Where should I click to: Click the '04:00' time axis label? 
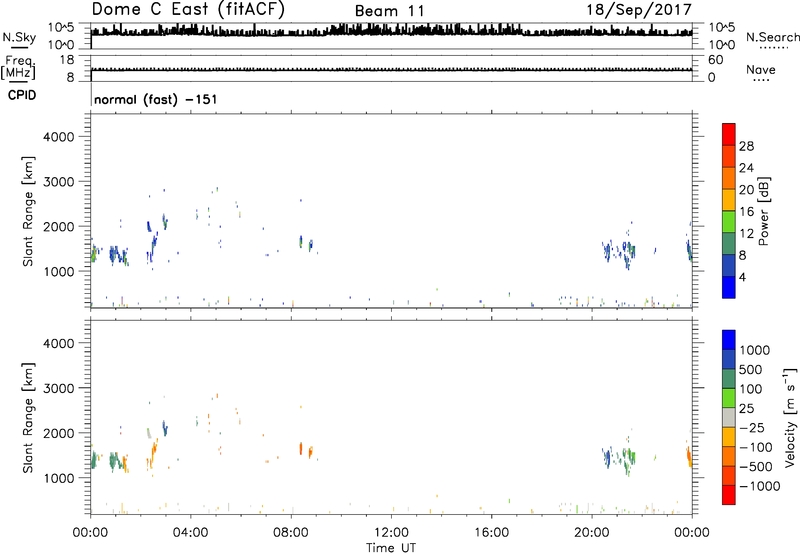pos(191,533)
